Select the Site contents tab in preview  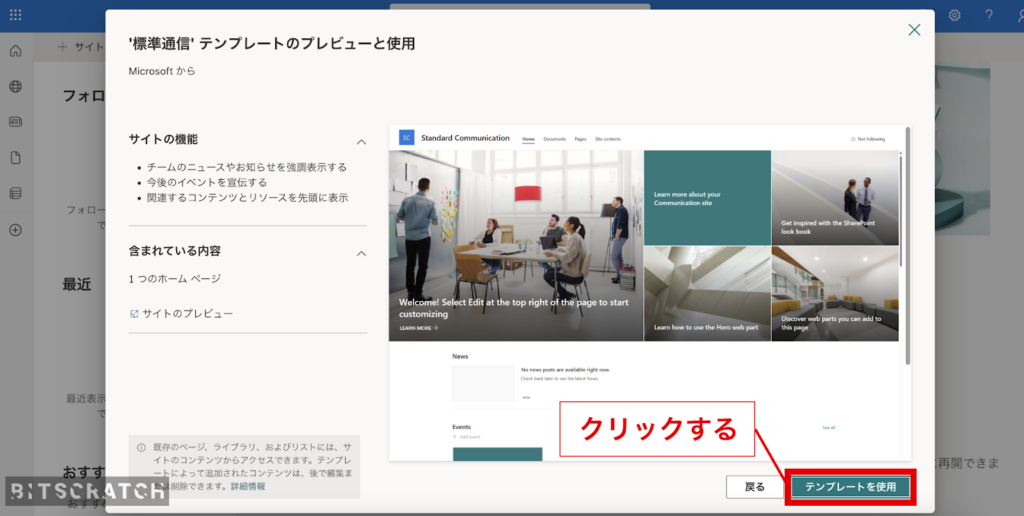pyautogui.click(x=607, y=139)
